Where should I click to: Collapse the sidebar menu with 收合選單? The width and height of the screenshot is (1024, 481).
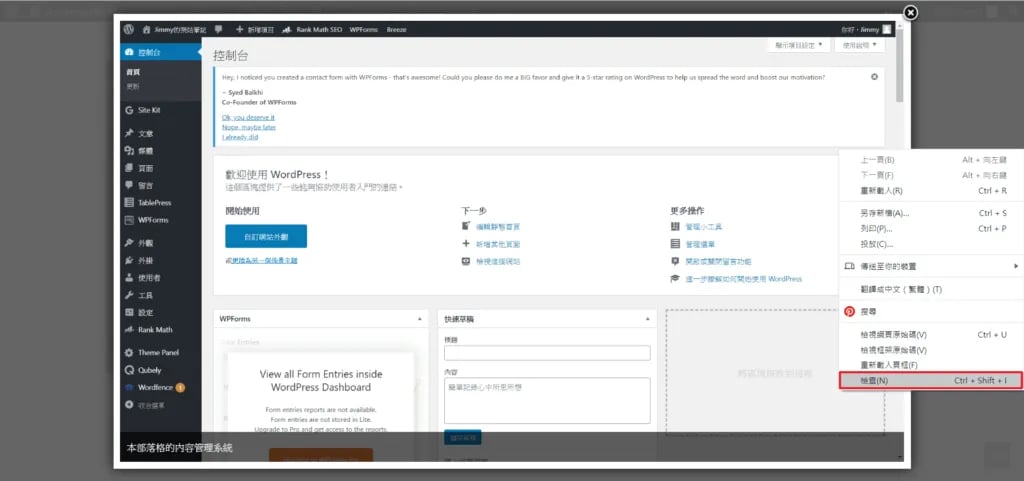161,405
